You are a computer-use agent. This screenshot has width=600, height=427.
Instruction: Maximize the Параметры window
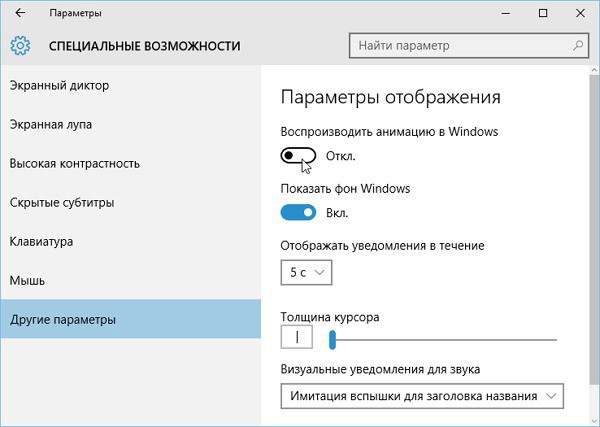[543, 13]
